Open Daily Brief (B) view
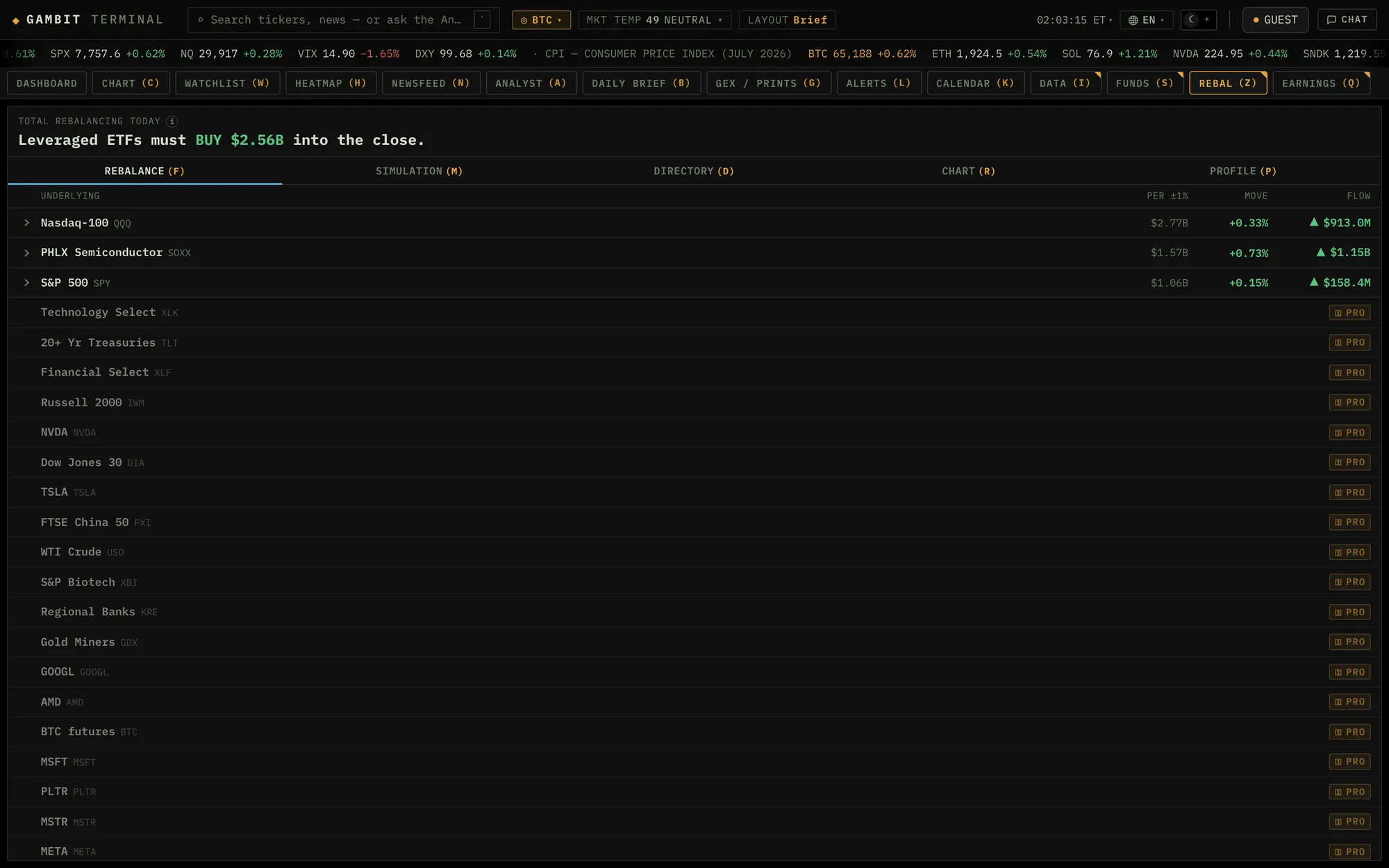The image size is (1389, 868). [x=641, y=83]
